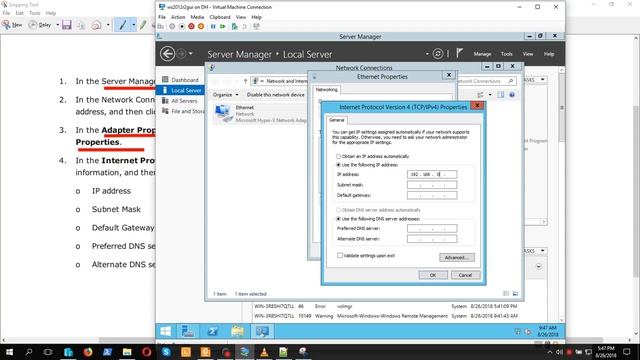Click help icon in Network Connections toolbar

tap(512, 95)
